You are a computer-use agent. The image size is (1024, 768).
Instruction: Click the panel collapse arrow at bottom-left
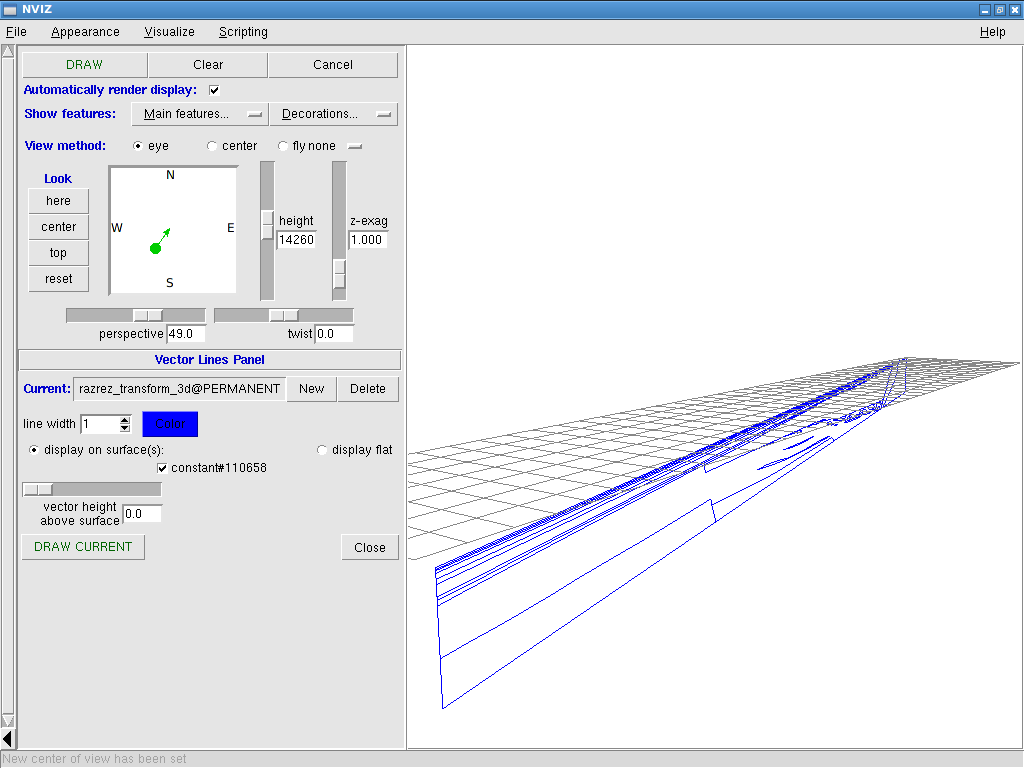8,739
